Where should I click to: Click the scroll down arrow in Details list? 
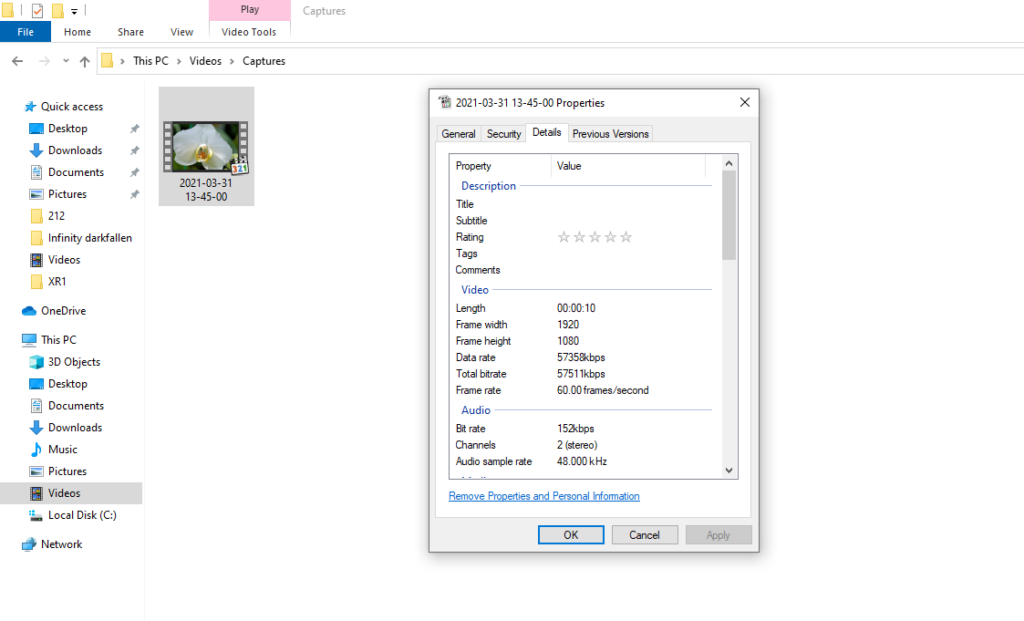click(x=728, y=470)
